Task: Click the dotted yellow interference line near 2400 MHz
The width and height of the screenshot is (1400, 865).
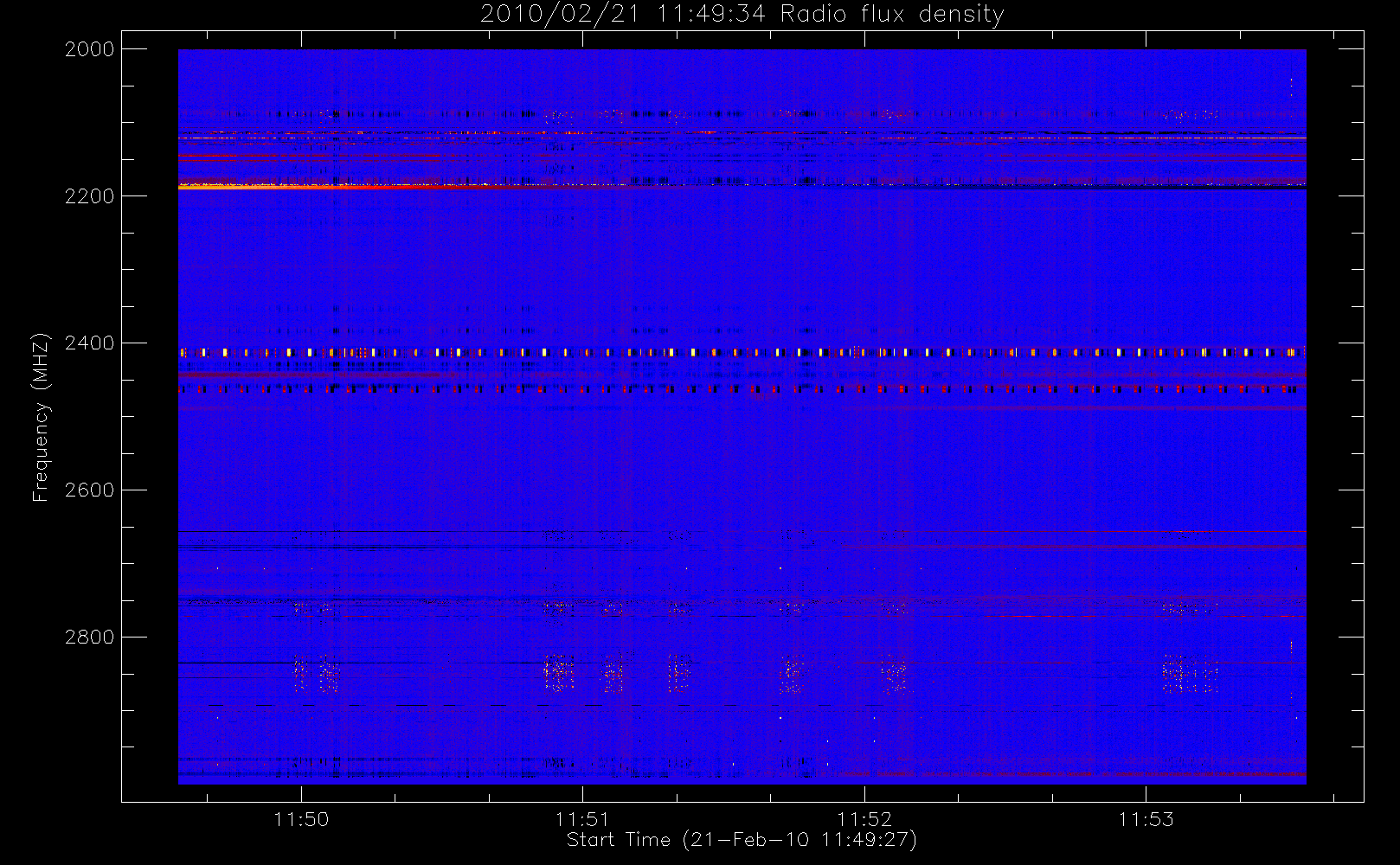Action: pos(742,352)
